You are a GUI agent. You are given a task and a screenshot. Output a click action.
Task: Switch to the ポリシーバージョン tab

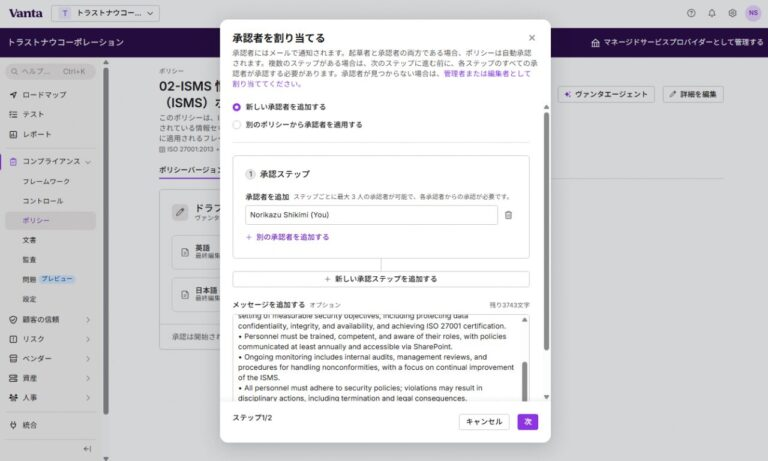coord(190,170)
